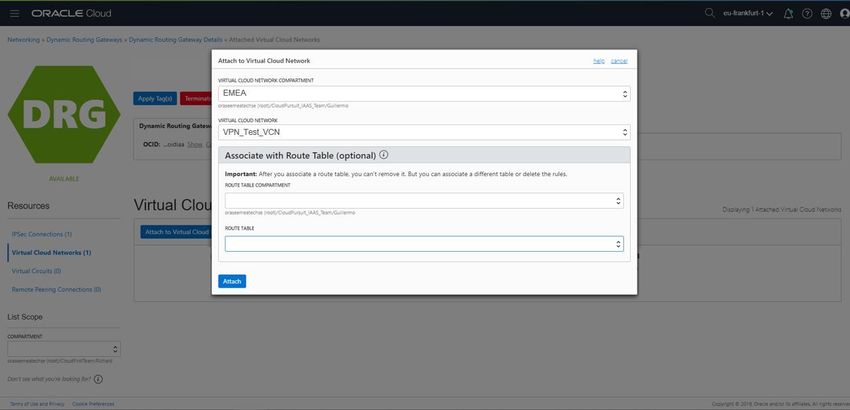Open the Virtual Cloud Network dropdown showing VPN_Test_VCN
The width and height of the screenshot is (850, 410).
pyautogui.click(x=424, y=132)
